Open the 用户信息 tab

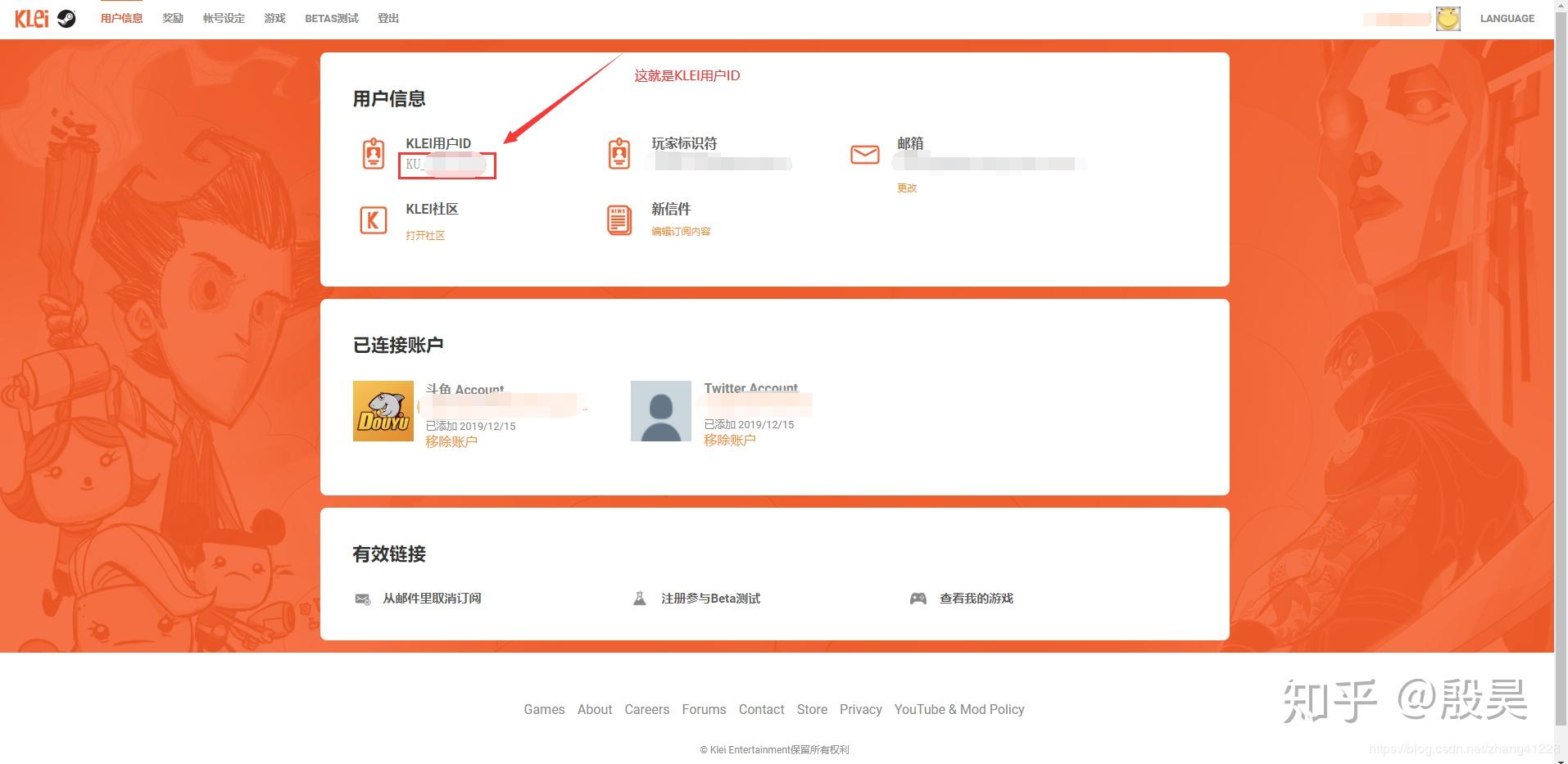121,18
